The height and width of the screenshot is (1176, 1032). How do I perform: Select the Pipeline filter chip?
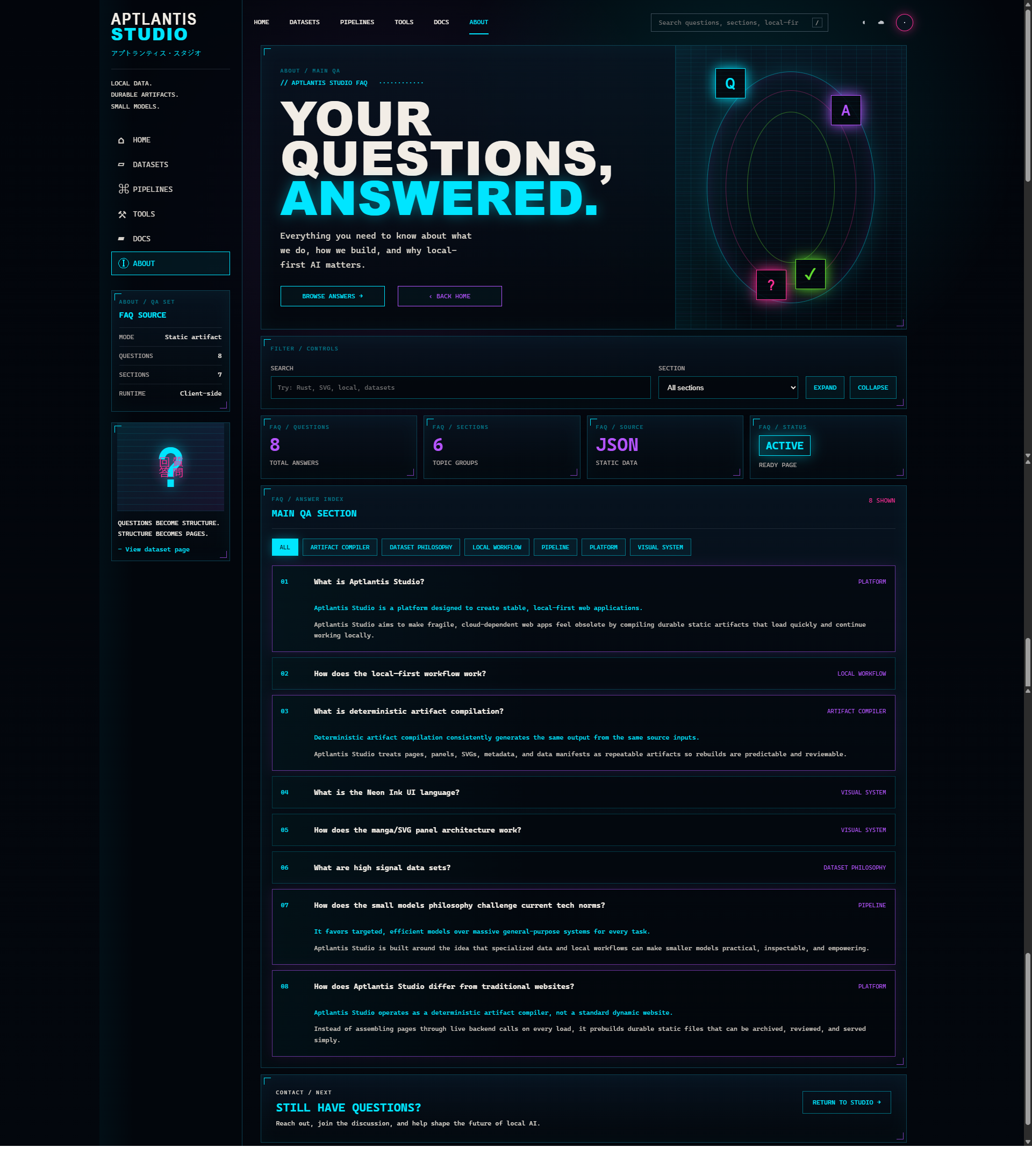point(555,548)
